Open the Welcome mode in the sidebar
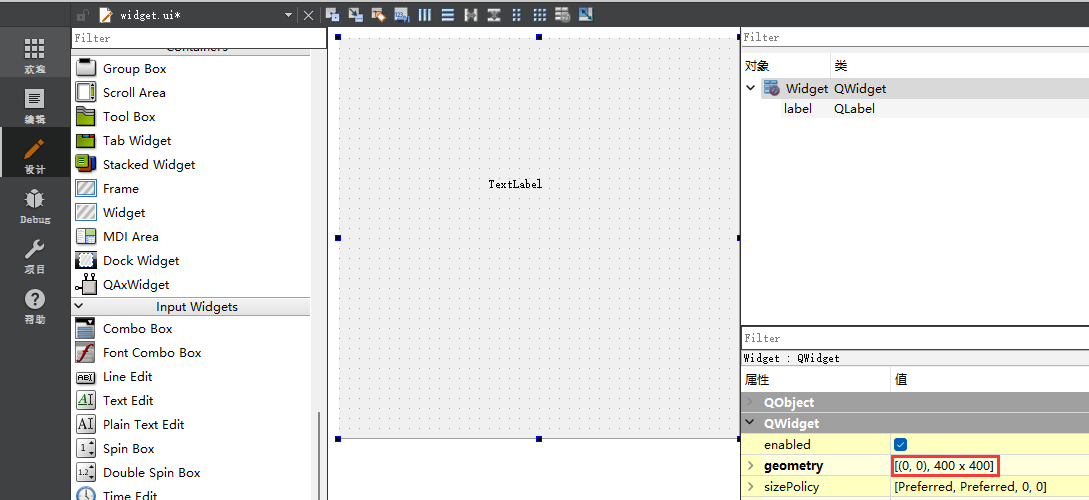Image resolution: width=1089 pixels, height=500 pixels. pyautogui.click(x=35, y=56)
